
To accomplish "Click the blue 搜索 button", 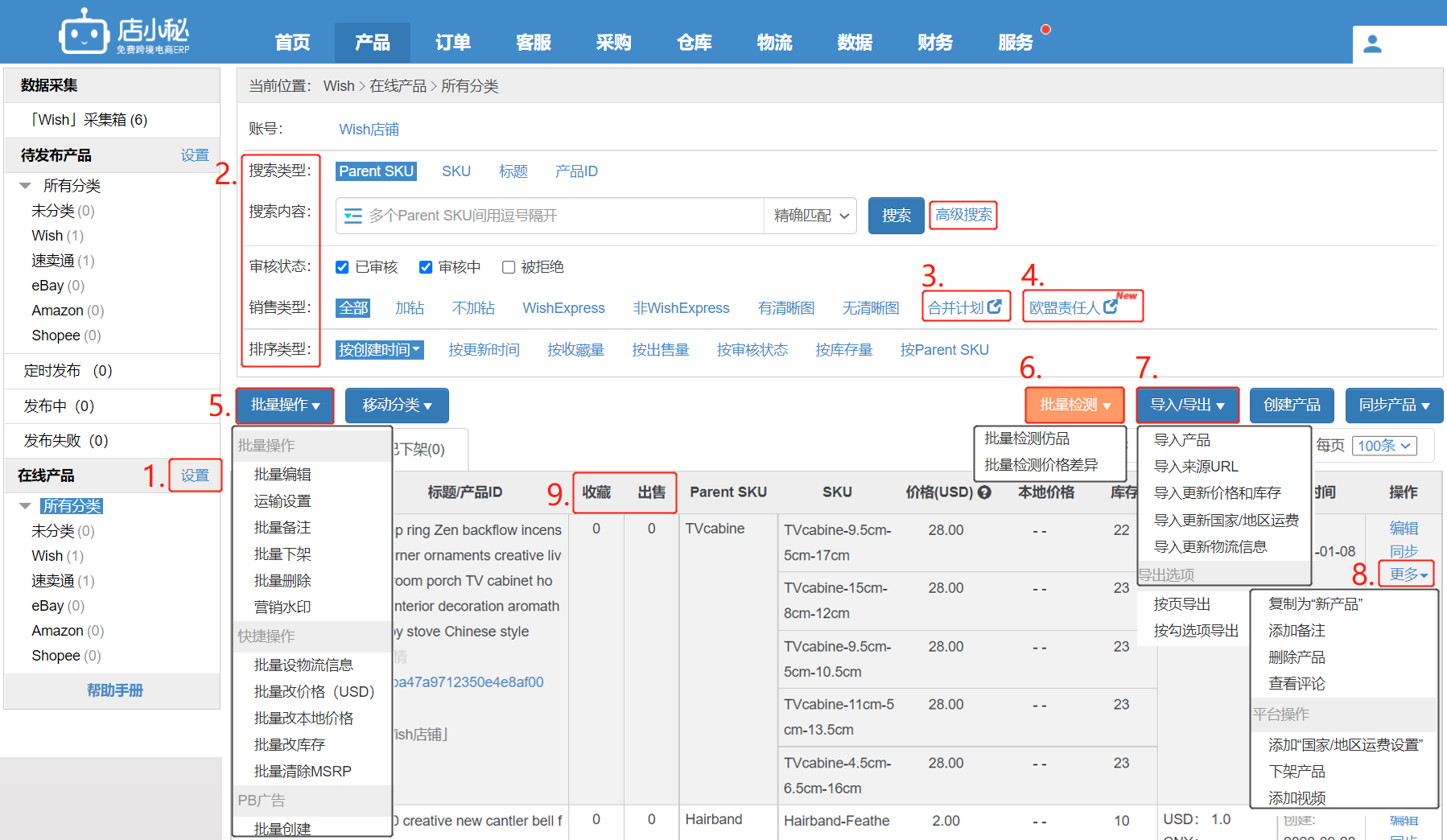I will [x=896, y=216].
